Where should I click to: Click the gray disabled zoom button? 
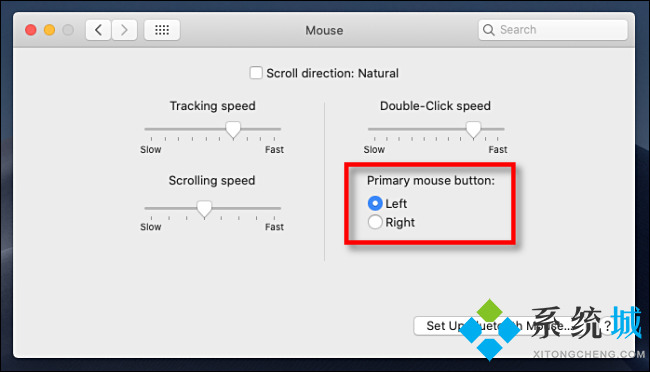pyautogui.click(x=68, y=30)
